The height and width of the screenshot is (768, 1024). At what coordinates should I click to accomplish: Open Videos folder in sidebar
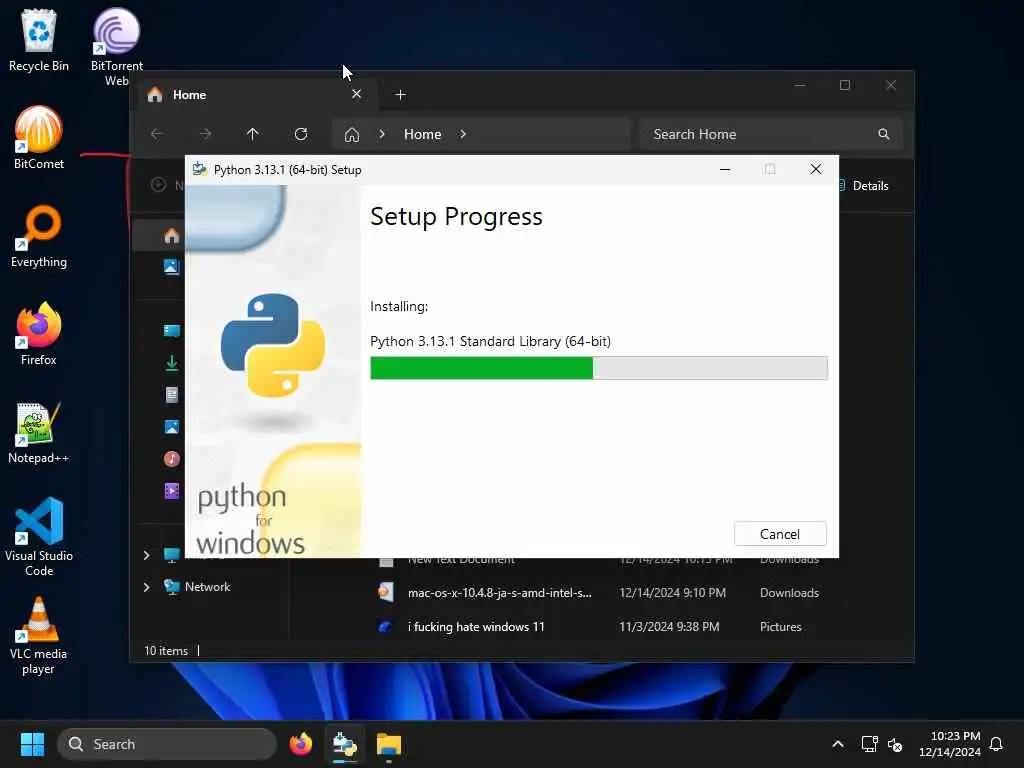[x=172, y=490]
